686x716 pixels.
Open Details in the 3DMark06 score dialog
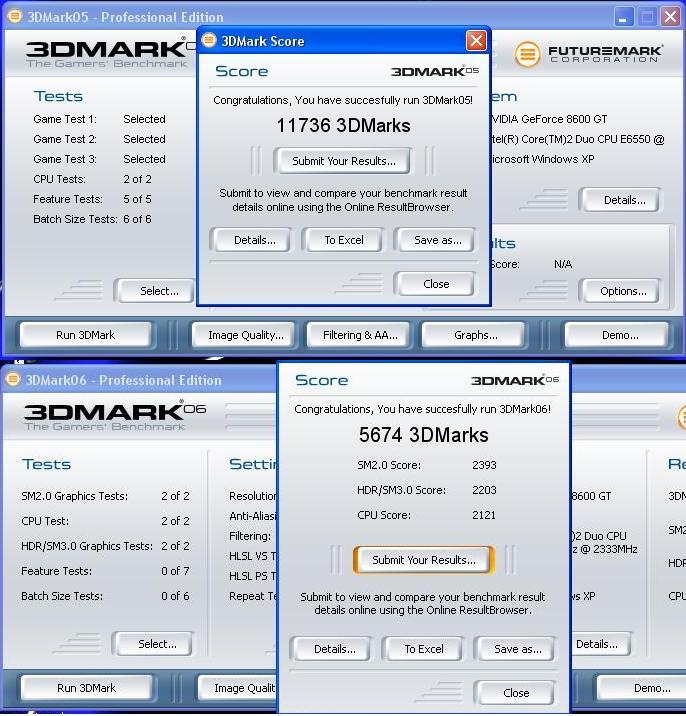pos(334,649)
